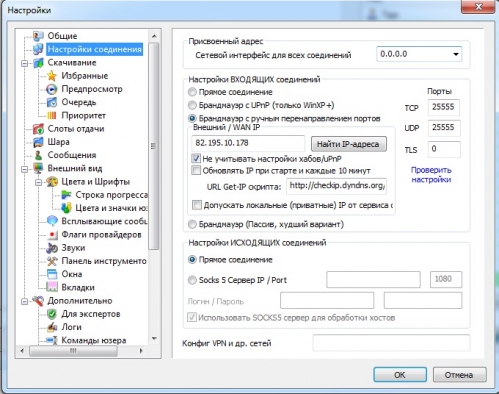Click the Найти IP-адреса button
Screen dimensions: 499x394
tap(349, 144)
